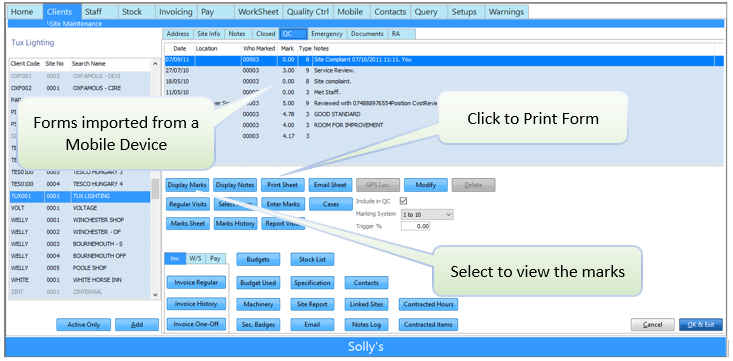The height and width of the screenshot is (361, 733).
Task: Click the Display Marks button
Action: point(187,185)
